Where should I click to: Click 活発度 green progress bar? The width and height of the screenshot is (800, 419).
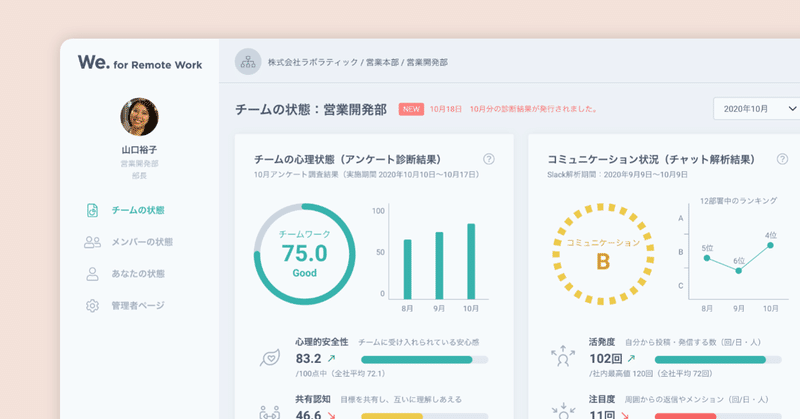[718, 360]
